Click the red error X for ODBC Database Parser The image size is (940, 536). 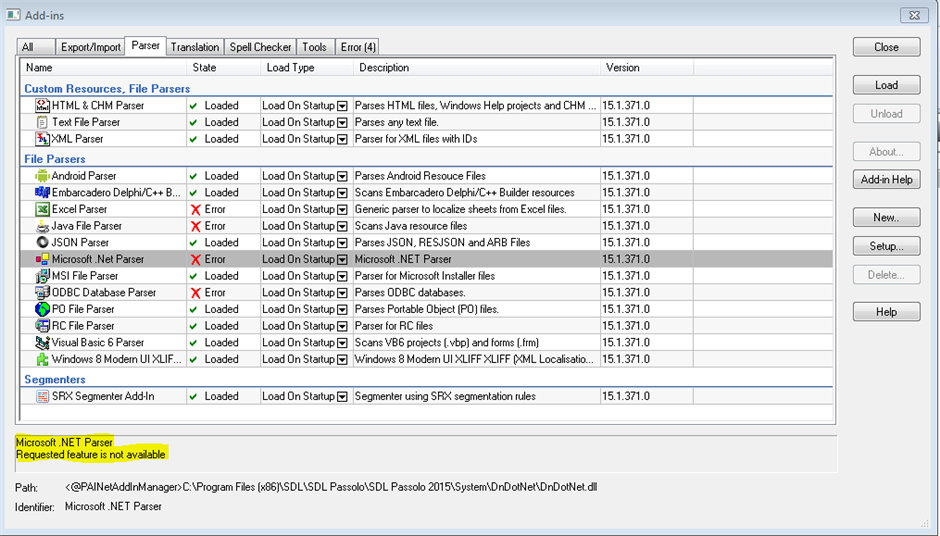(195, 293)
